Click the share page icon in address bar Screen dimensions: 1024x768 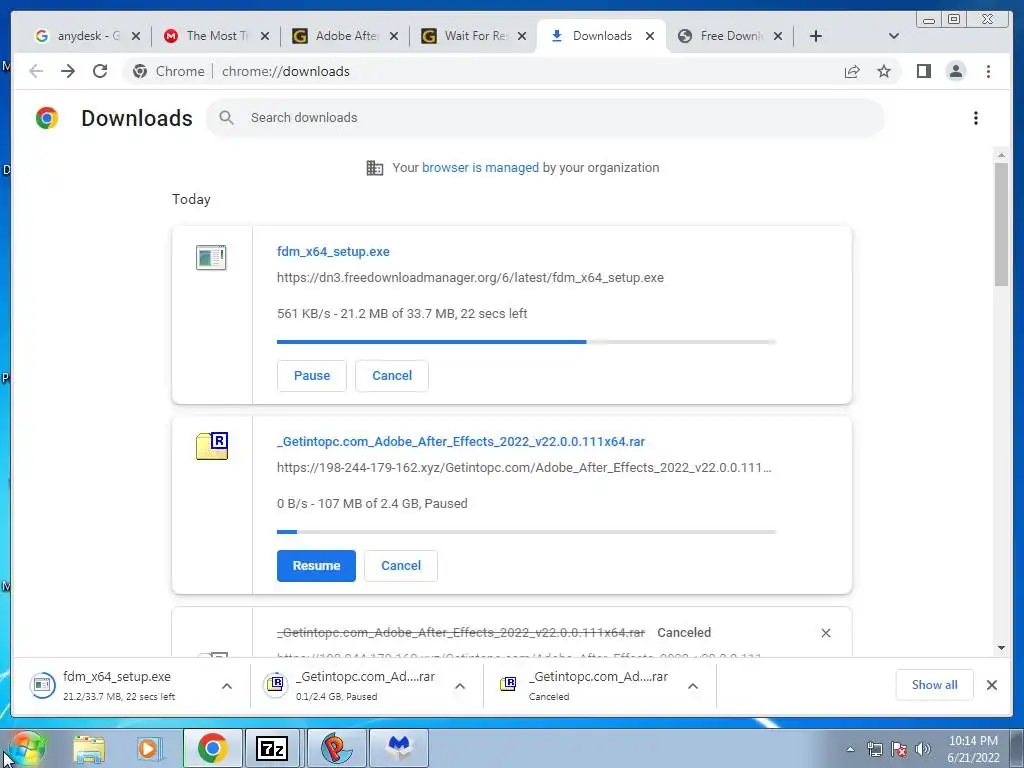pos(852,71)
